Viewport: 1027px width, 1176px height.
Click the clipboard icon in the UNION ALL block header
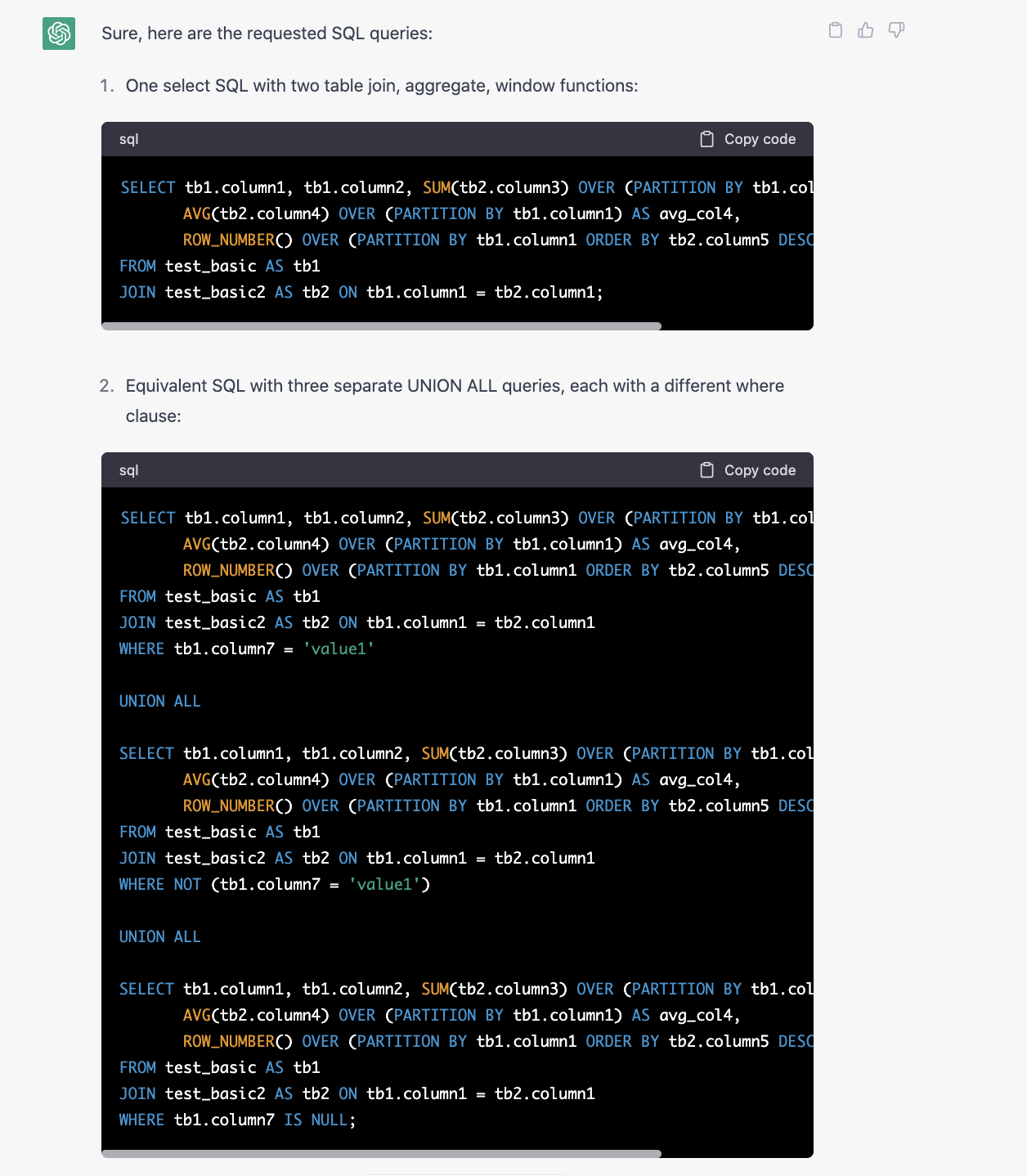pos(706,470)
